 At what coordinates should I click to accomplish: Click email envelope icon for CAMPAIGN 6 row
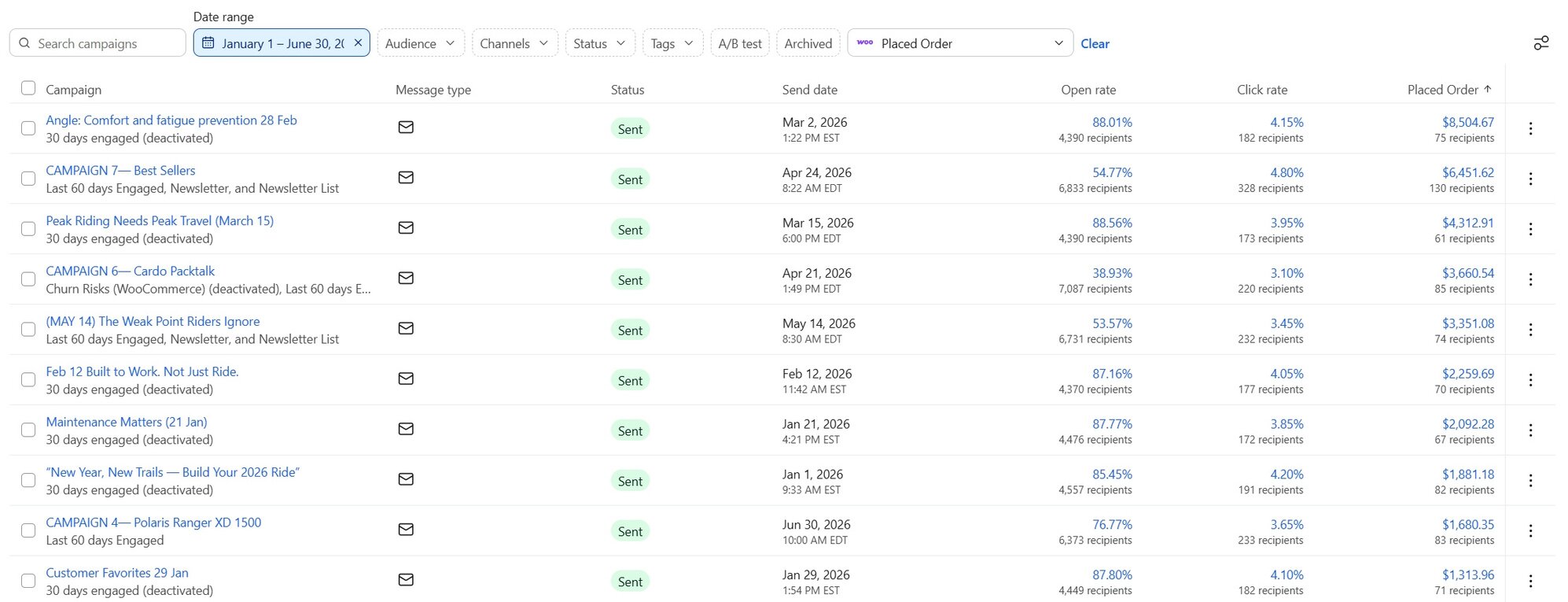[406, 279]
